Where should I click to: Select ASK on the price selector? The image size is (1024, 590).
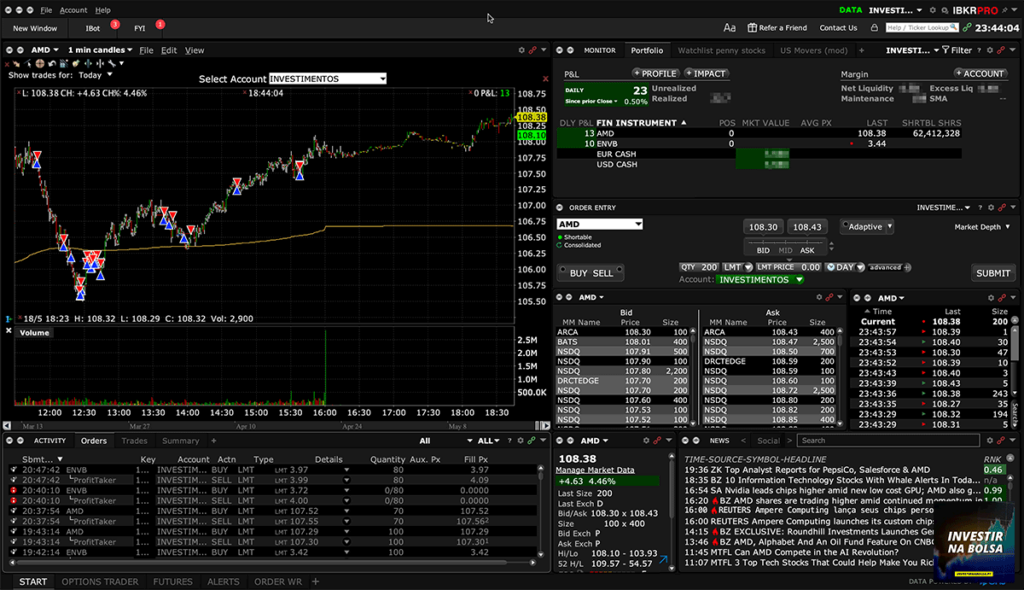pos(807,250)
